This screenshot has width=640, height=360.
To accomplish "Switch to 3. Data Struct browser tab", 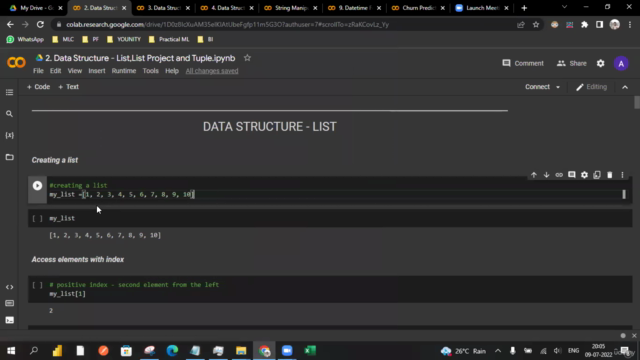I will [163, 8].
